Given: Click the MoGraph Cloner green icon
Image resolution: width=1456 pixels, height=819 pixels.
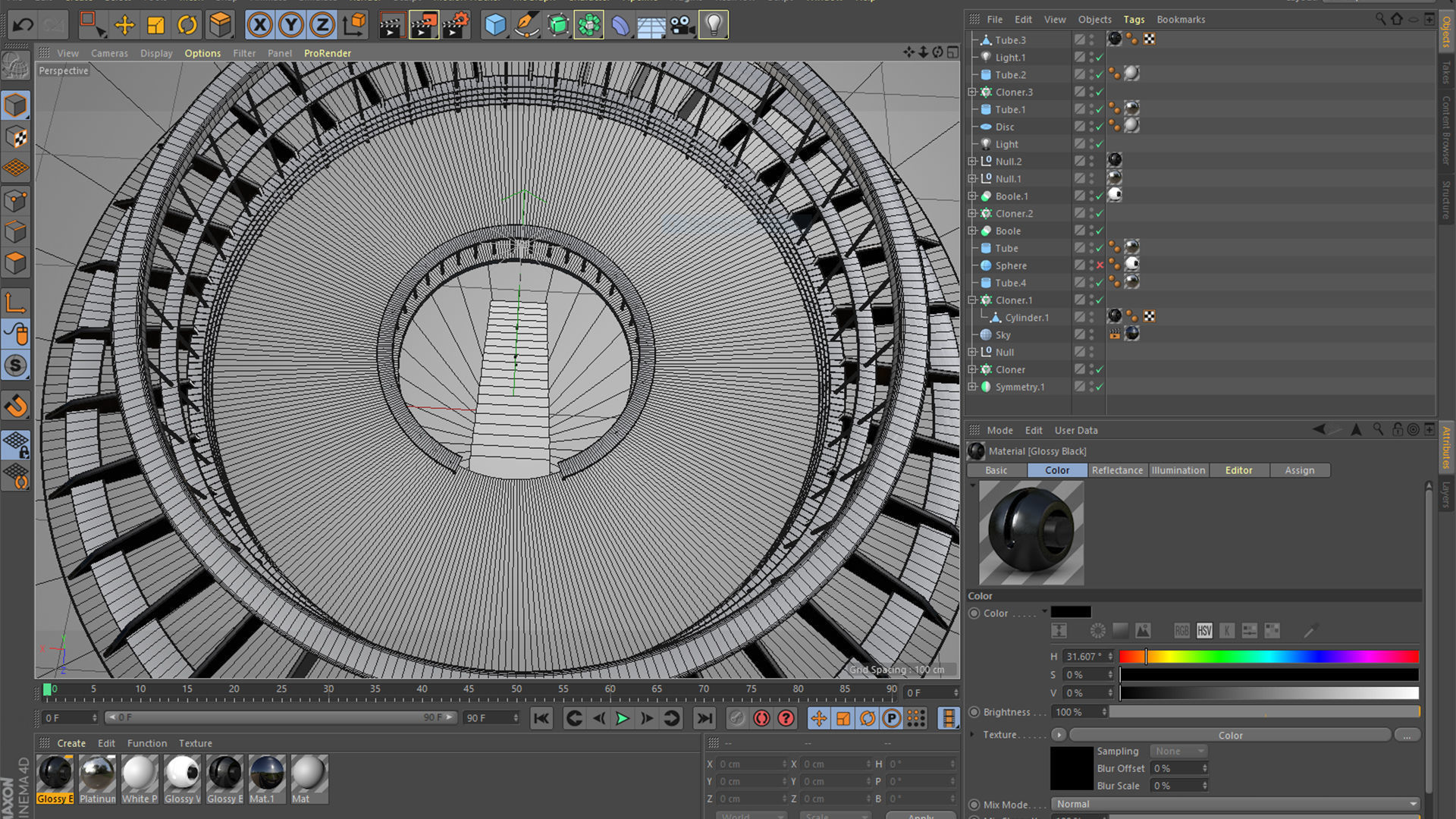Looking at the screenshot, I should [x=588, y=25].
